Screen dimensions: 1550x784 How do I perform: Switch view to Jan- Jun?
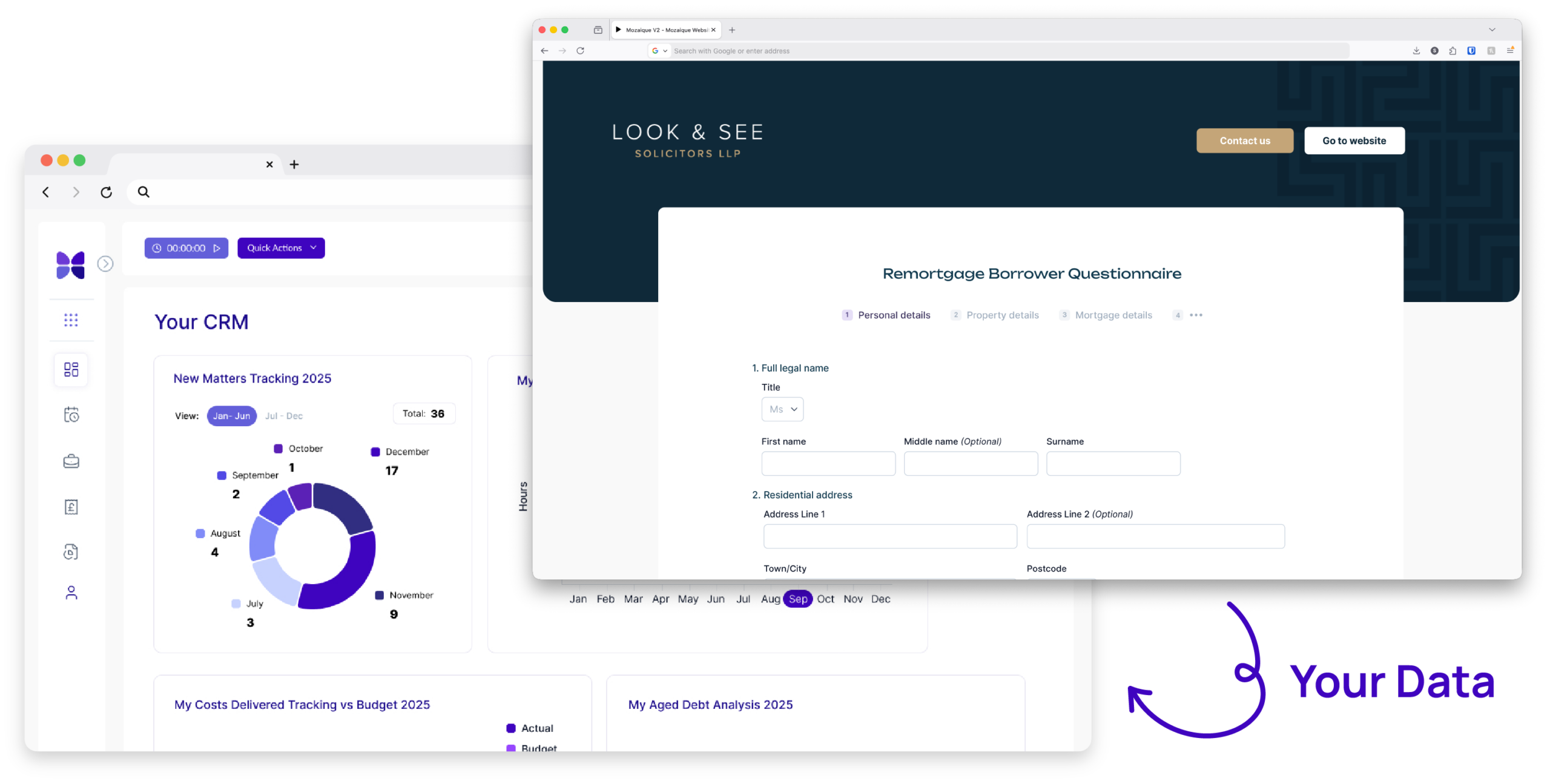(231, 416)
